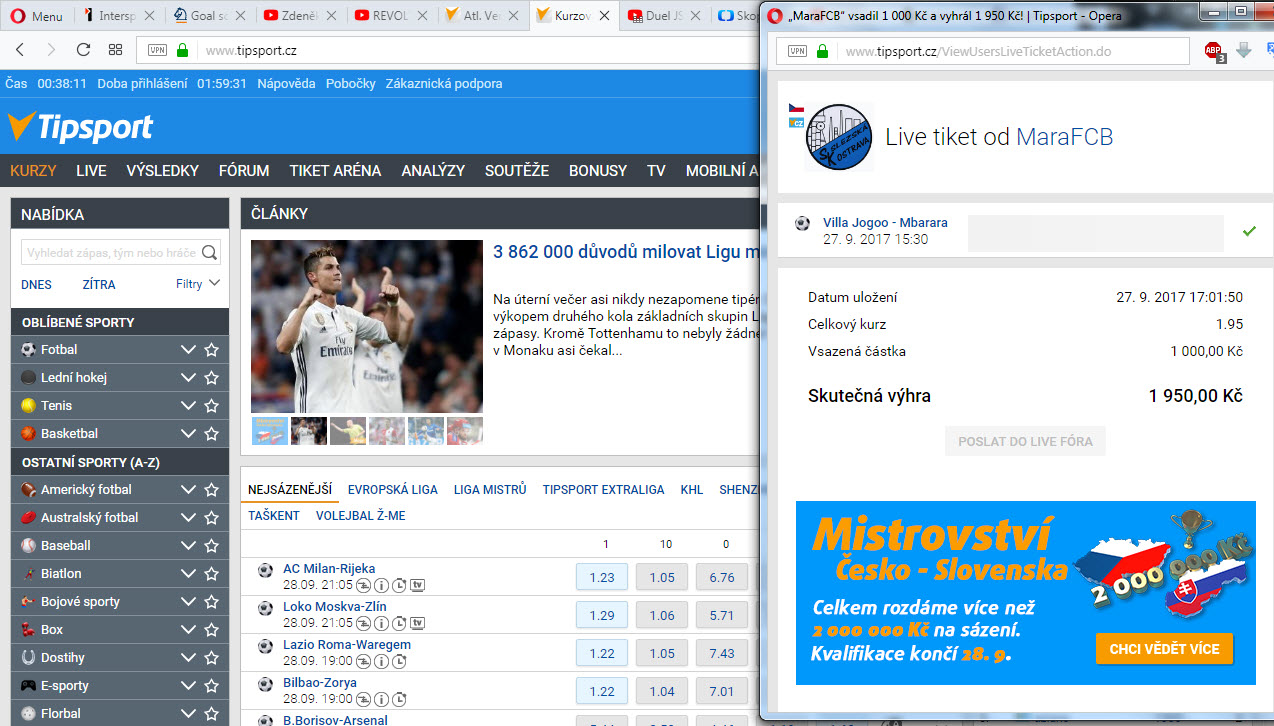Select odds 5.71 for Loko Moskva-Zlín

pyautogui.click(x=722, y=615)
